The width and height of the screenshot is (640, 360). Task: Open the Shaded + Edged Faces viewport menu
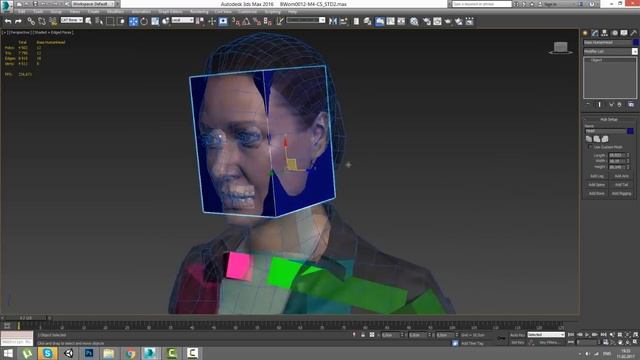pyautogui.click(x=53, y=32)
